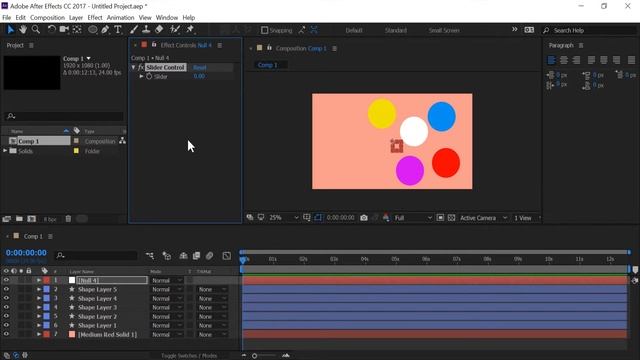
Task: Open the Effect menu
Action: pyautogui.click(x=95, y=18)
